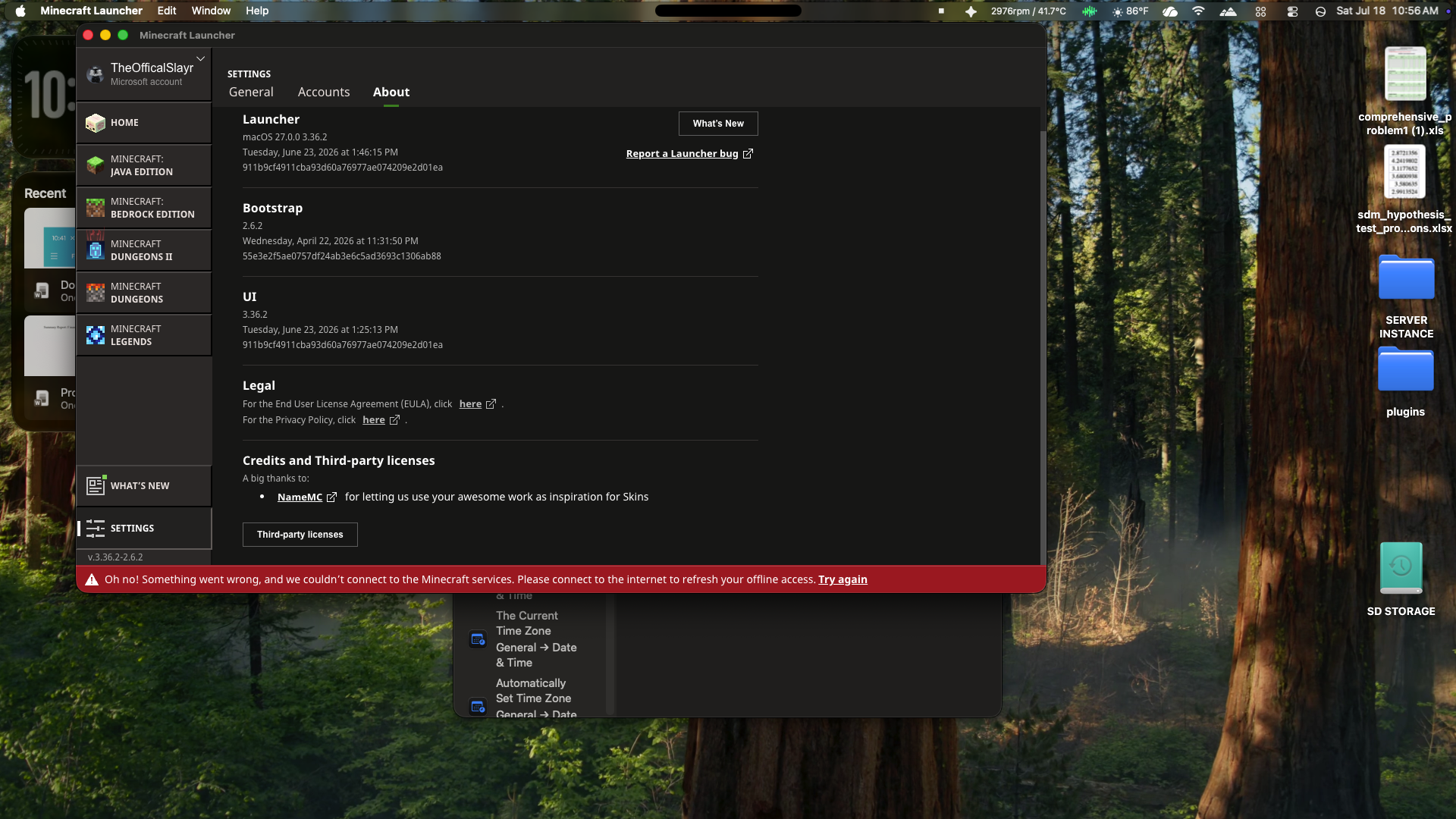The width and height of the screenshot is (1456, 819).
Task: Click the Minecraft Dungeons game icon
Action: pos(96,292)
